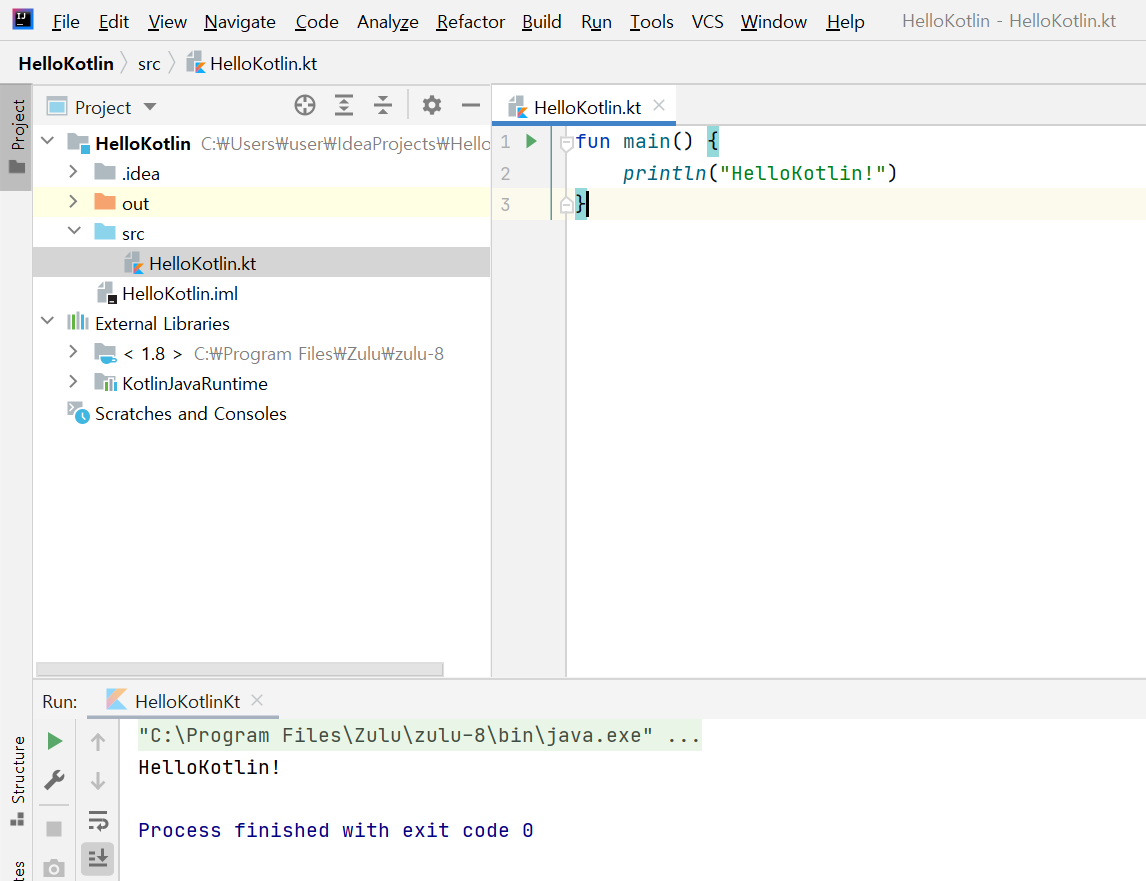Open Project panel settings gear

tap(432, 105)
